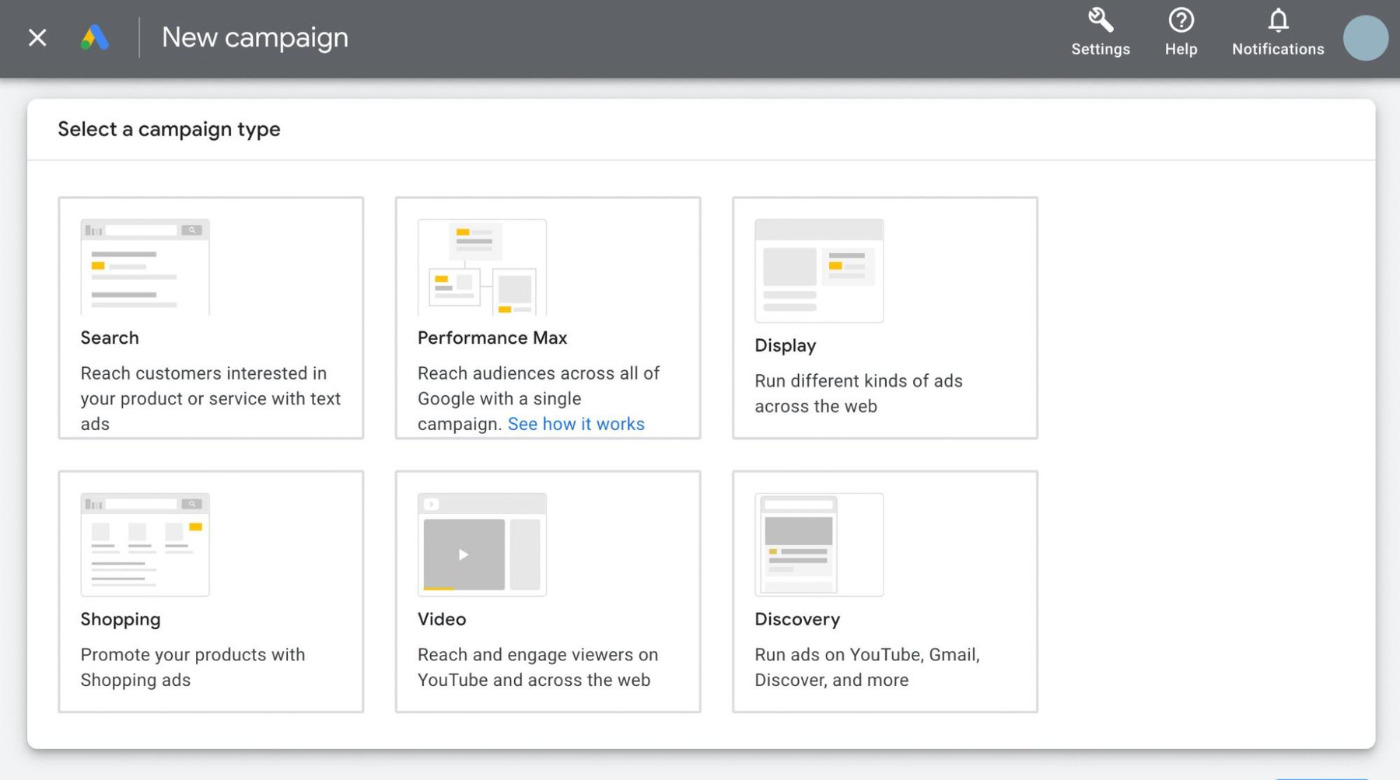Click the Performance Max illustration icon
The width and height of the screenshot is (1400, 780).
pyautogui.click(x=482, y=267)
